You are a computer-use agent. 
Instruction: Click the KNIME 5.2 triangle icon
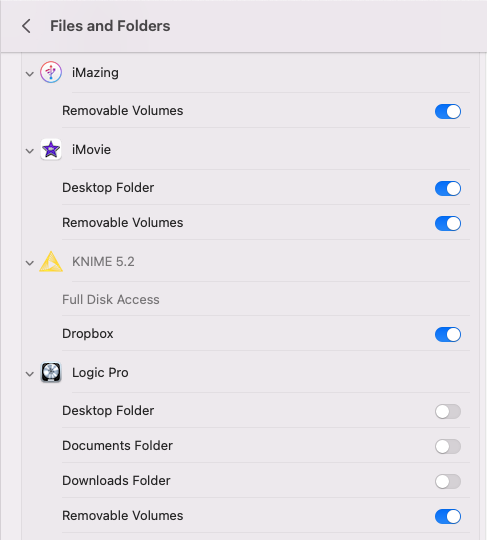click(x=51, y=261)
